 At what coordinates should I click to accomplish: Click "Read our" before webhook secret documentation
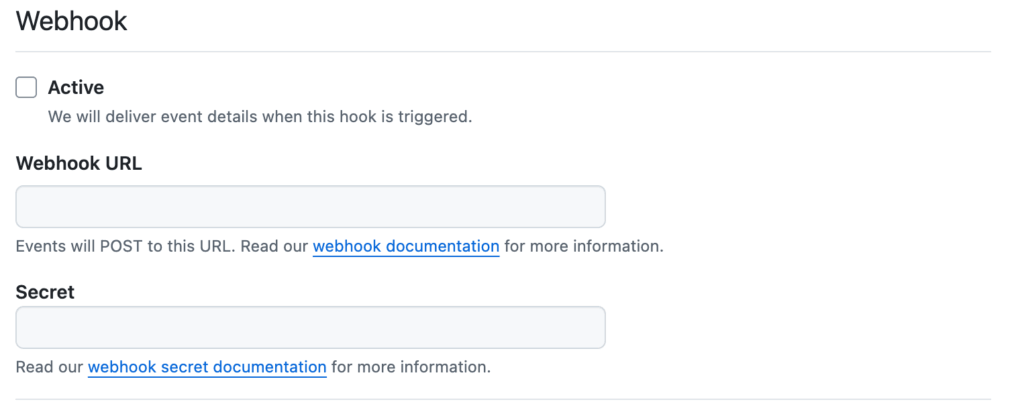[49, 367]
